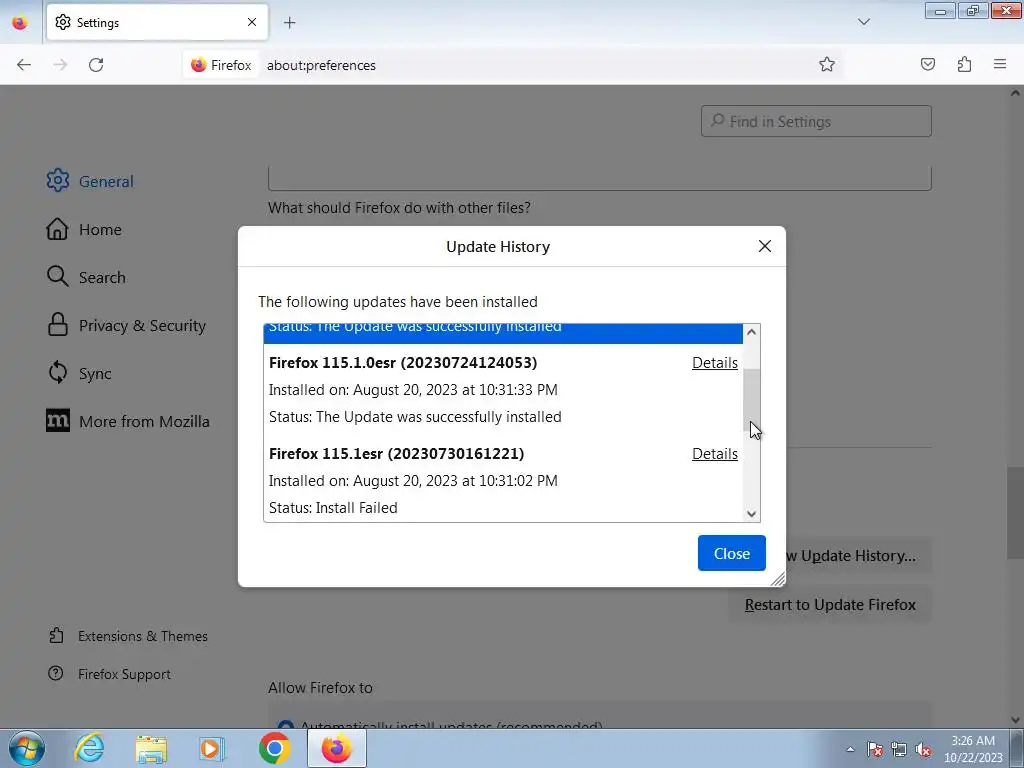Image resolution: width=1024 pixels, height=768 pixels.
Task: Click the Home house icon
Action: (57, 229)
